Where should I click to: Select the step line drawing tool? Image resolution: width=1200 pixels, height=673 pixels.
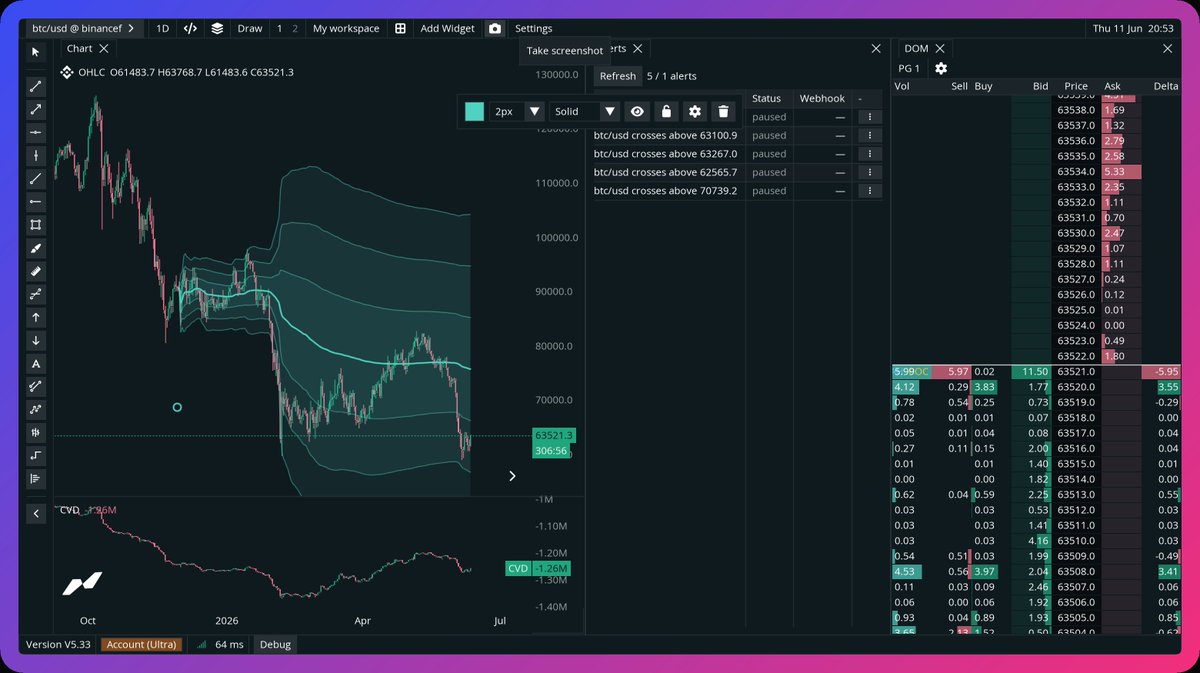pyautogui.click(x=36, y=456)
